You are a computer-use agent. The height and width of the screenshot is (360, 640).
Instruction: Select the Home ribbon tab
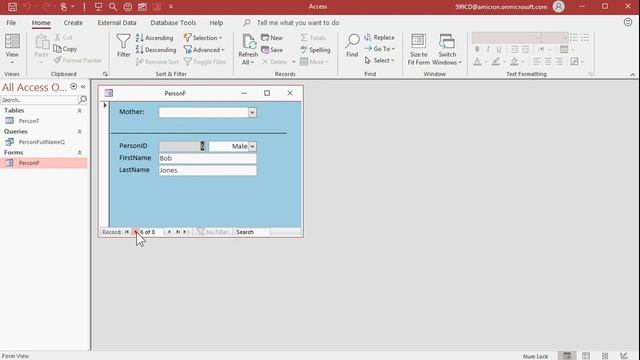click(x=41, y=23)
